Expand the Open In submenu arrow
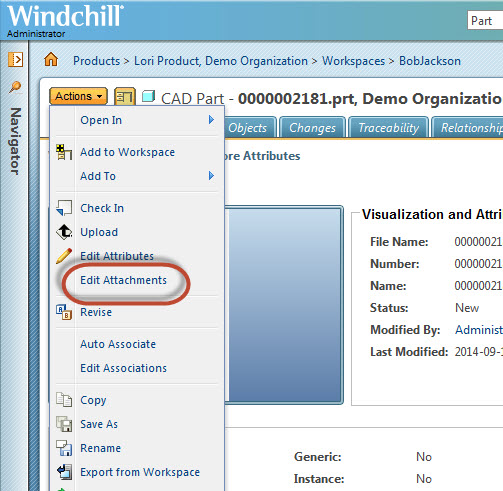Image resolution: width=503 pixels, height=491 pixels. tap(211, 120)
